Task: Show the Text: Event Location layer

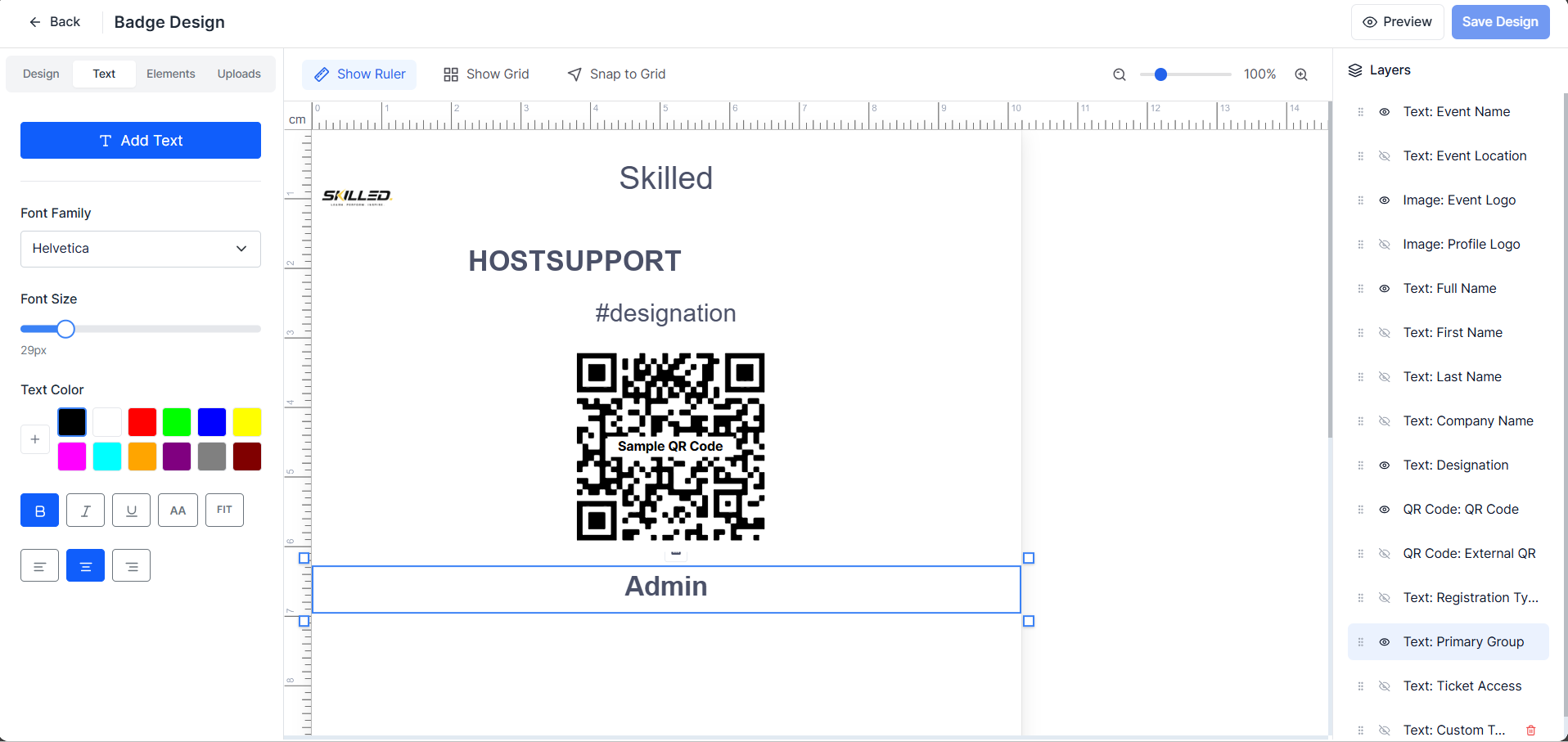Action: pos(1385,156)
